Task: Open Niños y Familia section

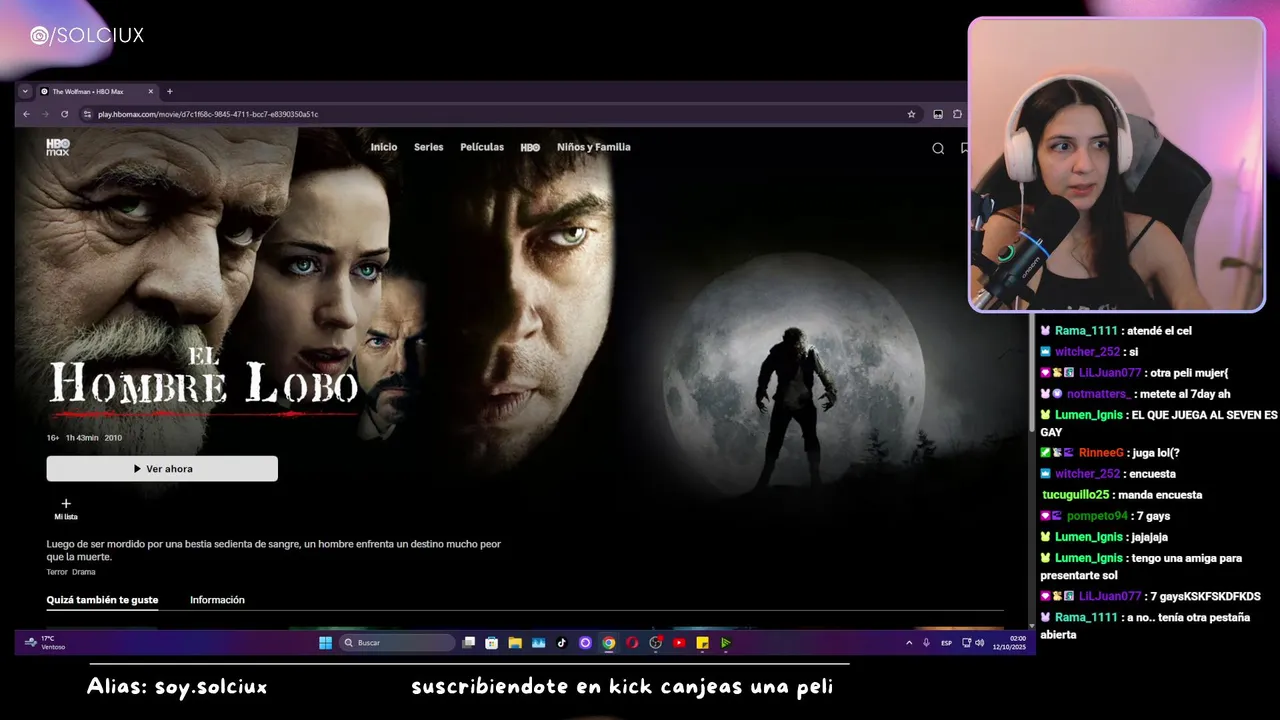Action: pos(594,147)
